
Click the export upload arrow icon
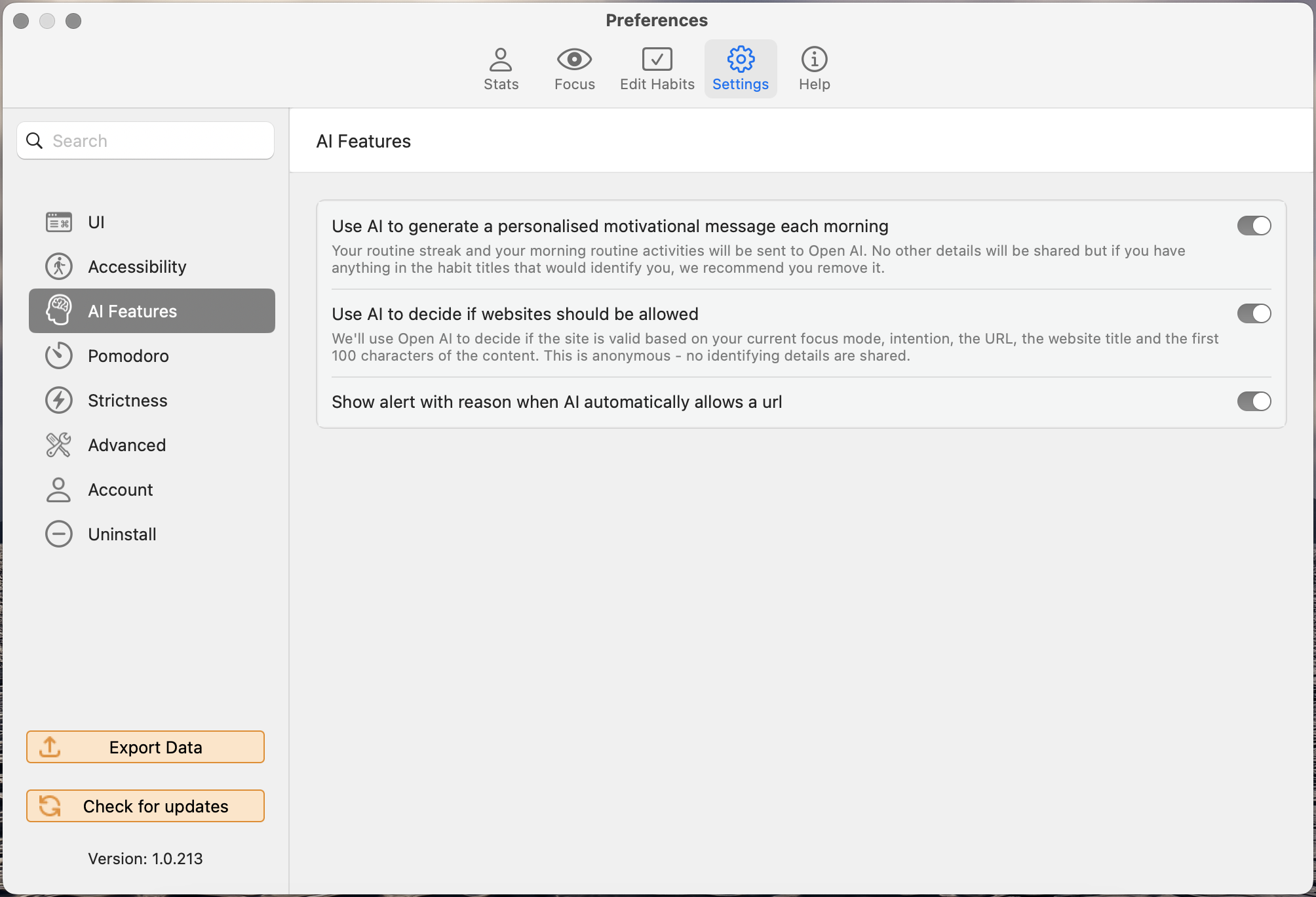coord(50,747)
